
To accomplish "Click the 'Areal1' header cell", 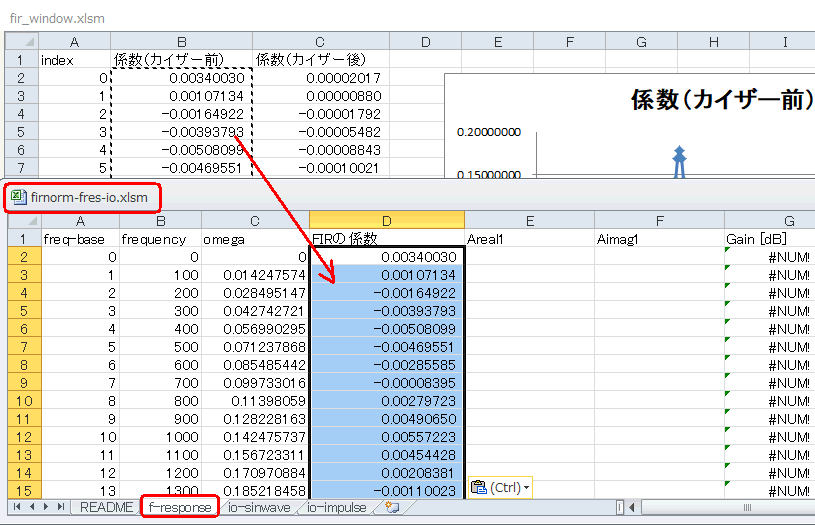I will [530, 239].
